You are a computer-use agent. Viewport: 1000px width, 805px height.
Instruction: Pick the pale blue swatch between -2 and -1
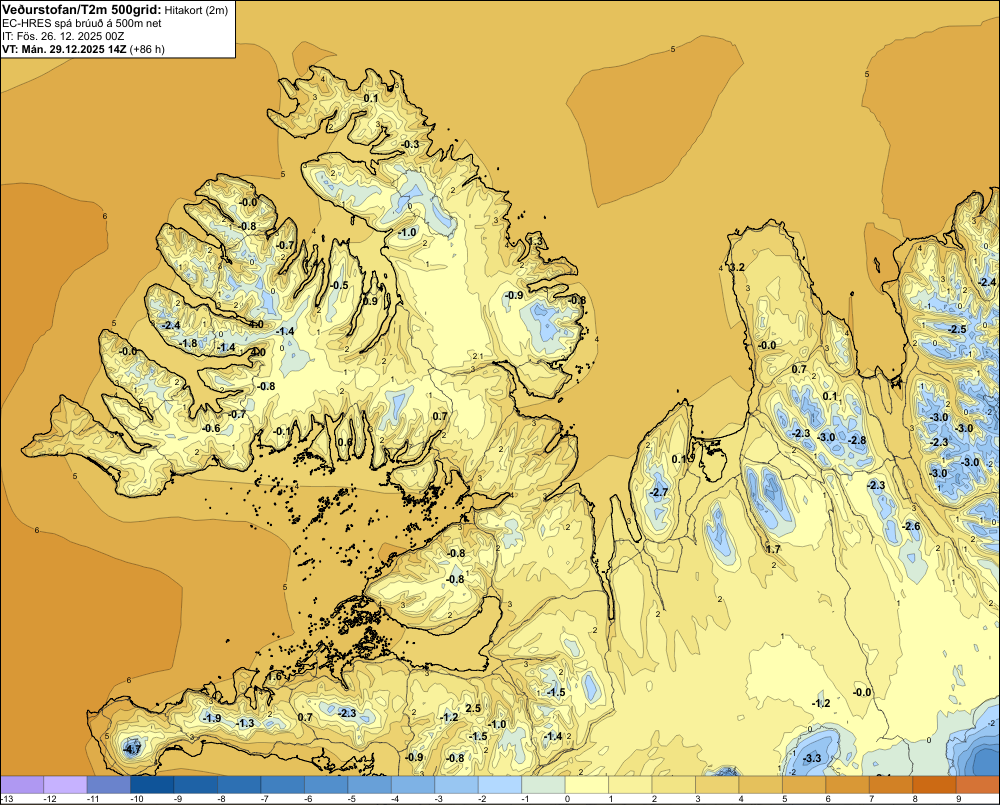pos(500,785)
